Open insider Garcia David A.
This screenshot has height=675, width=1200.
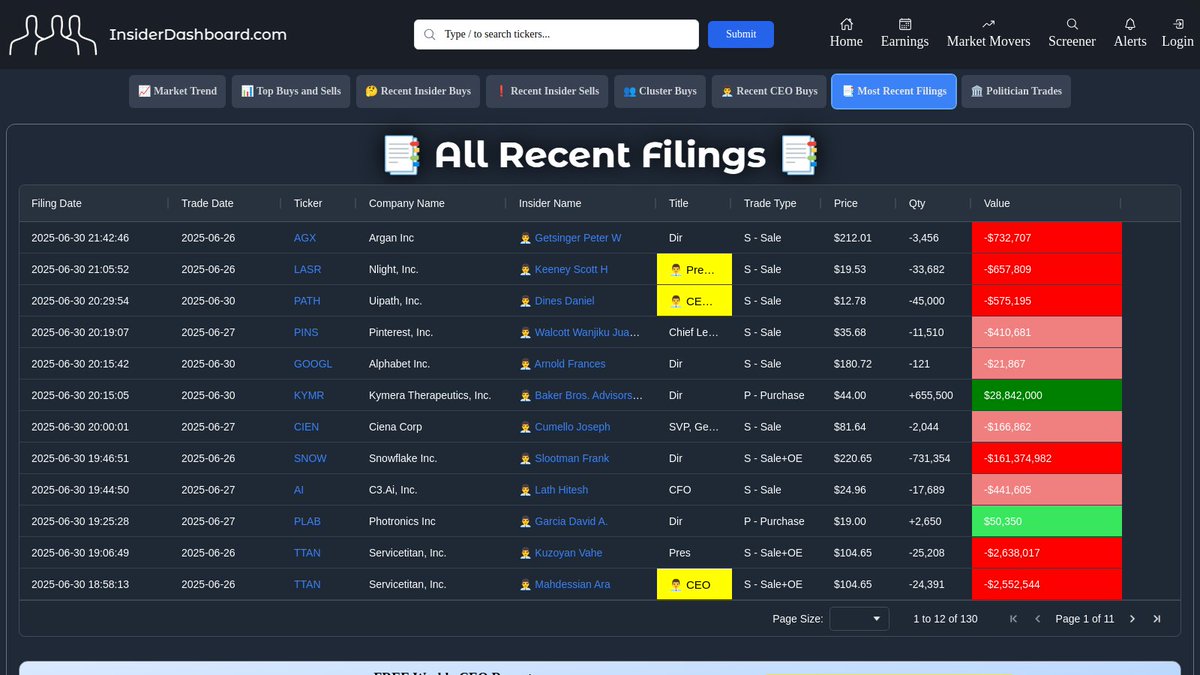pyautogui.click(x=571, y=521)
